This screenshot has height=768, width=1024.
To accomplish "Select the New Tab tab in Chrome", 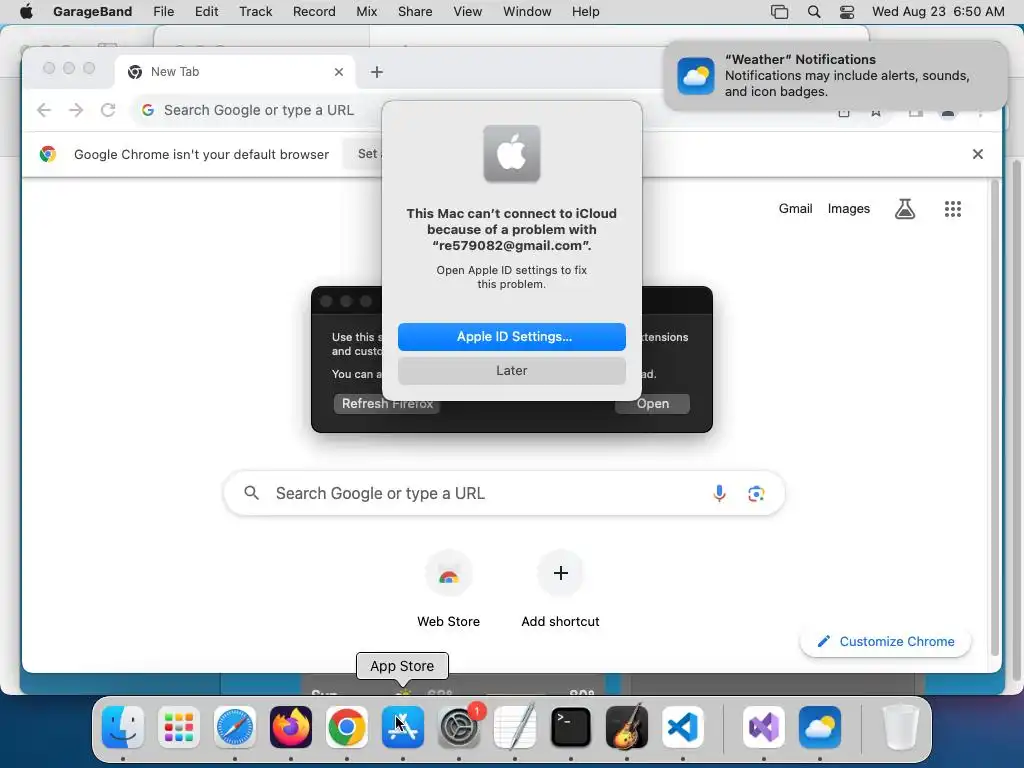I will pos(235,72).
